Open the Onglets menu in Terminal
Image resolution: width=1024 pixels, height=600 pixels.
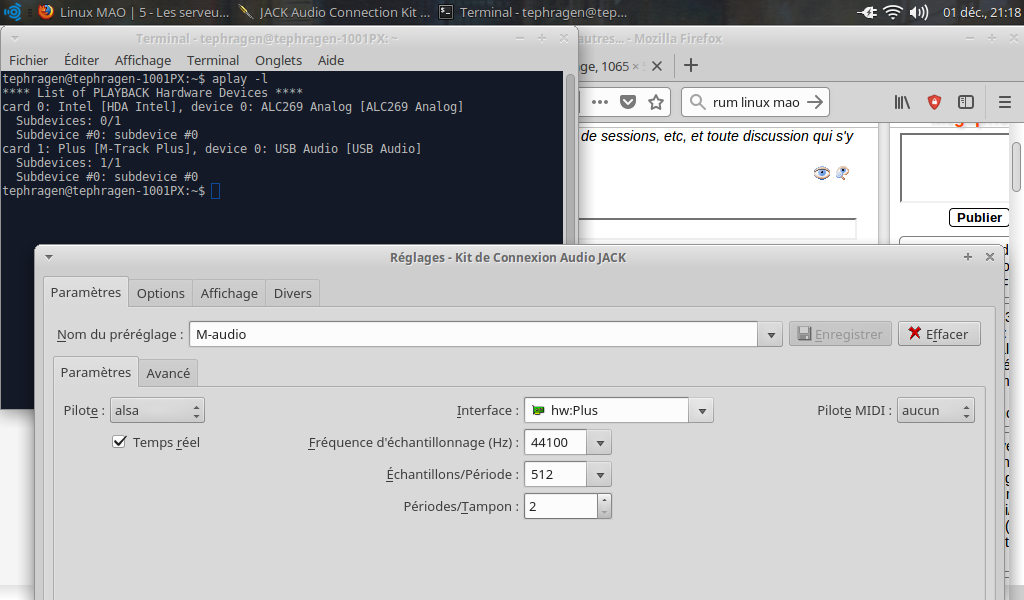(278, 60)
